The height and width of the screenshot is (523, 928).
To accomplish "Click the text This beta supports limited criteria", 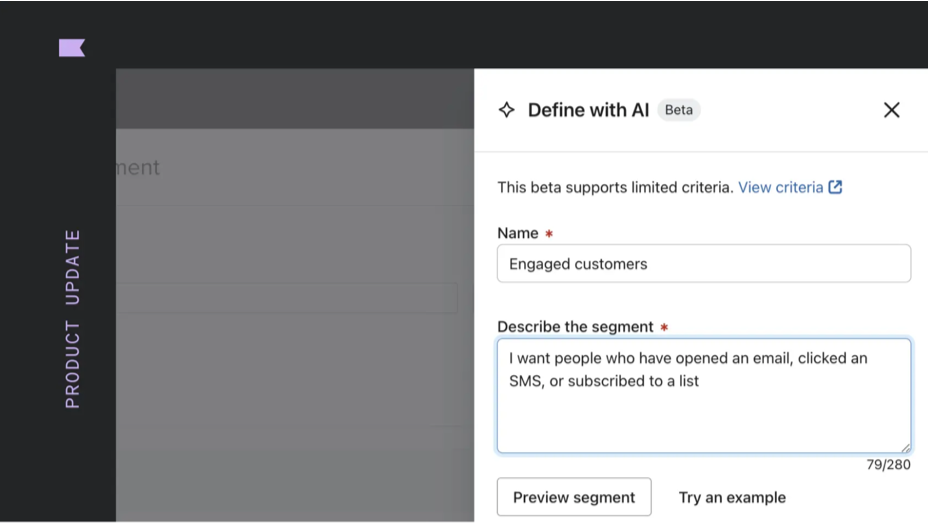I will pyautogui.click(x=616, y=188).
